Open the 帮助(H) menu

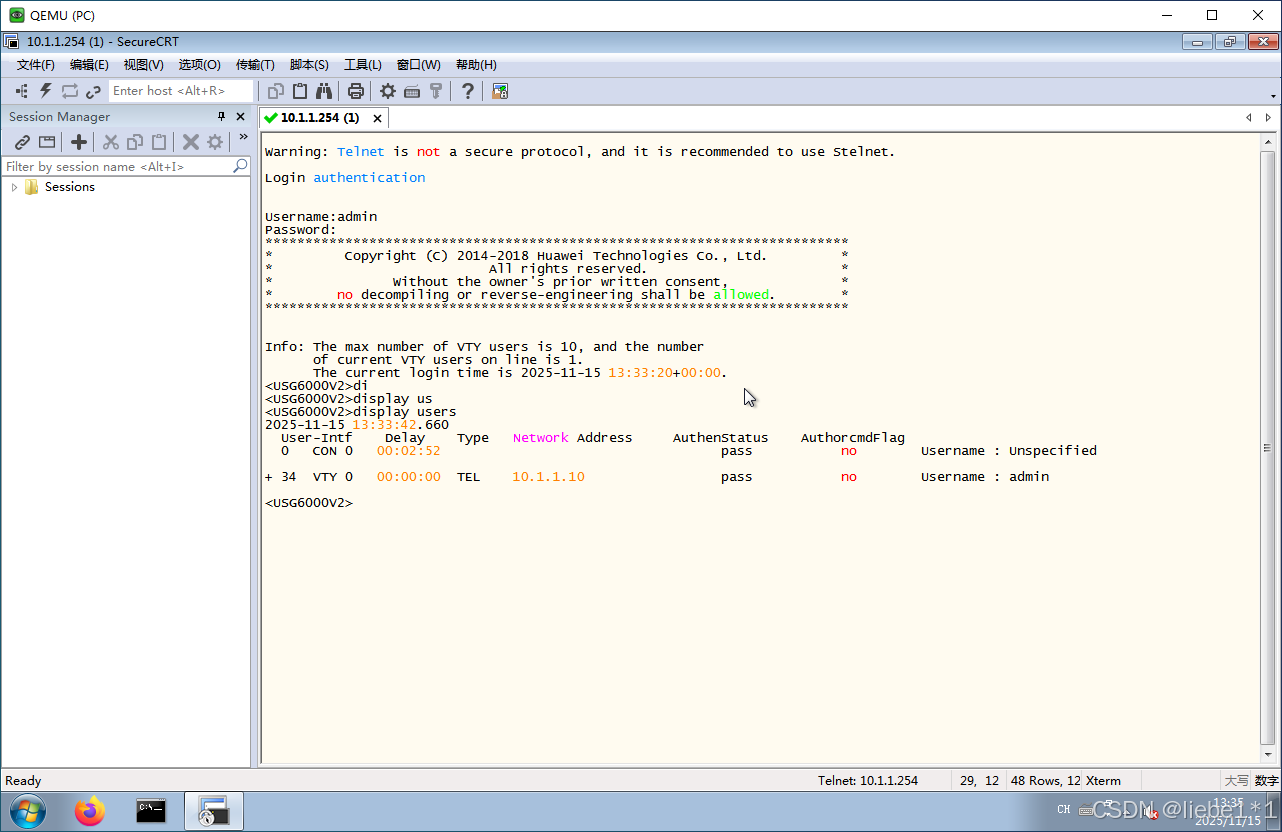(476, 64)
